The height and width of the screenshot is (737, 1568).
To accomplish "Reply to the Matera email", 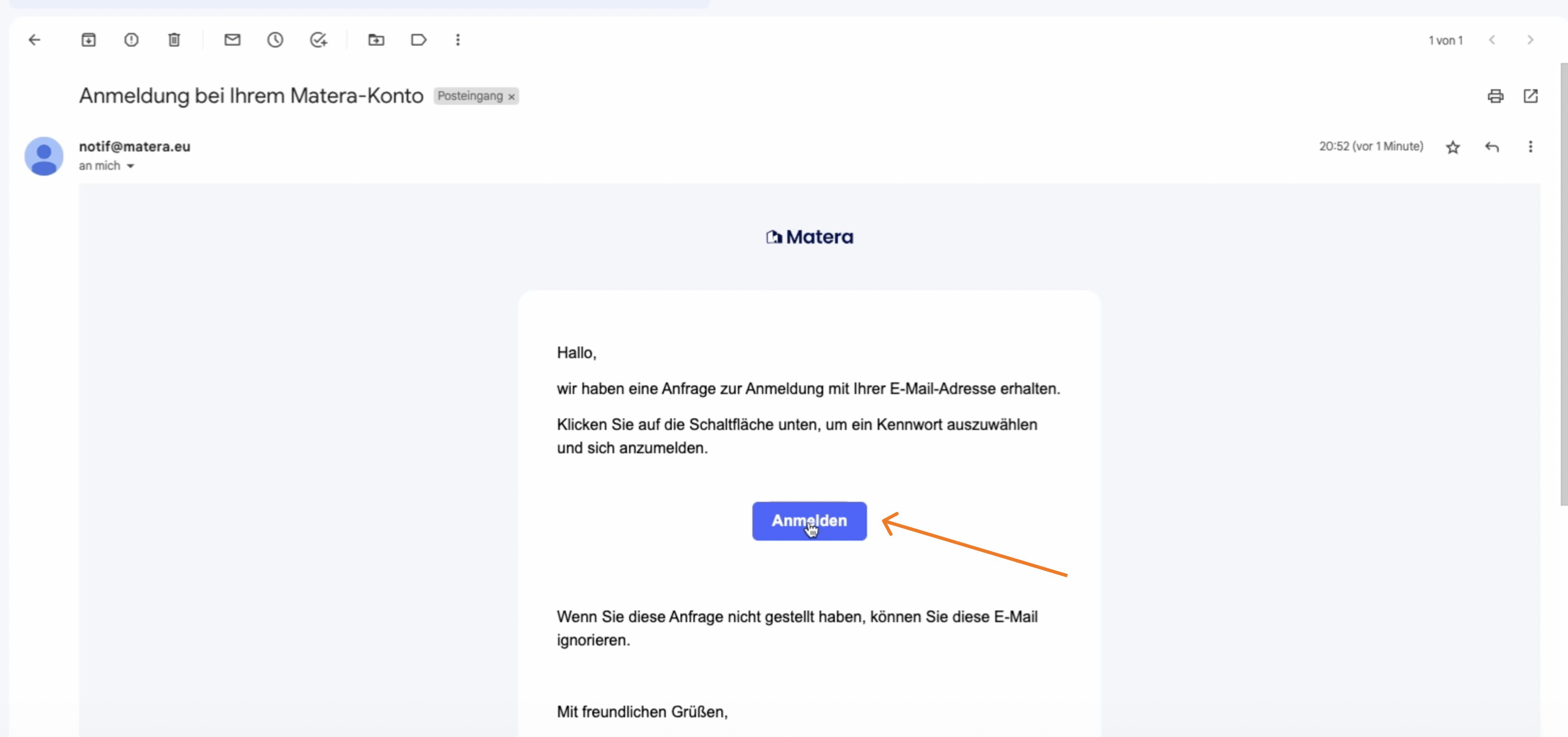I will 1492,147.
